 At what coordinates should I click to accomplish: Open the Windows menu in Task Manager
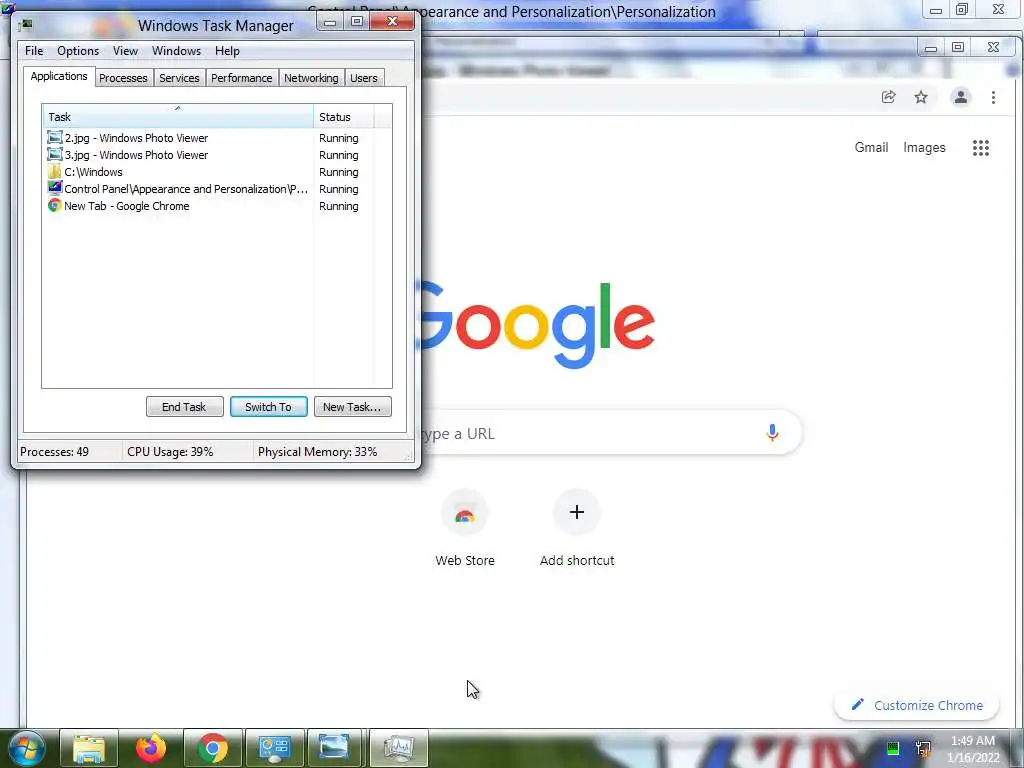pyautogui.click(x=176, y=51)
